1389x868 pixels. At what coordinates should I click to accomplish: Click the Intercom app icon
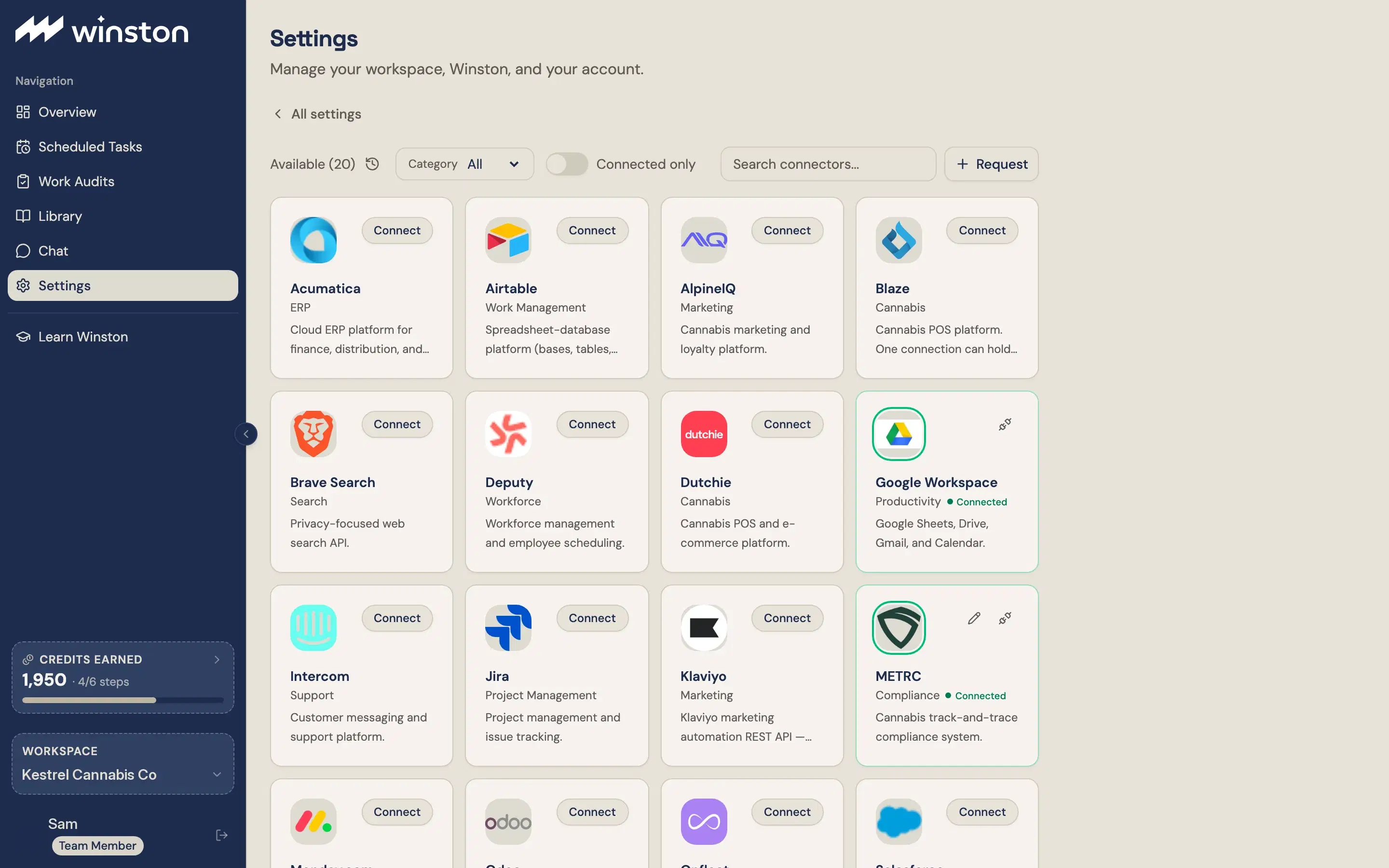pos(313,627)
